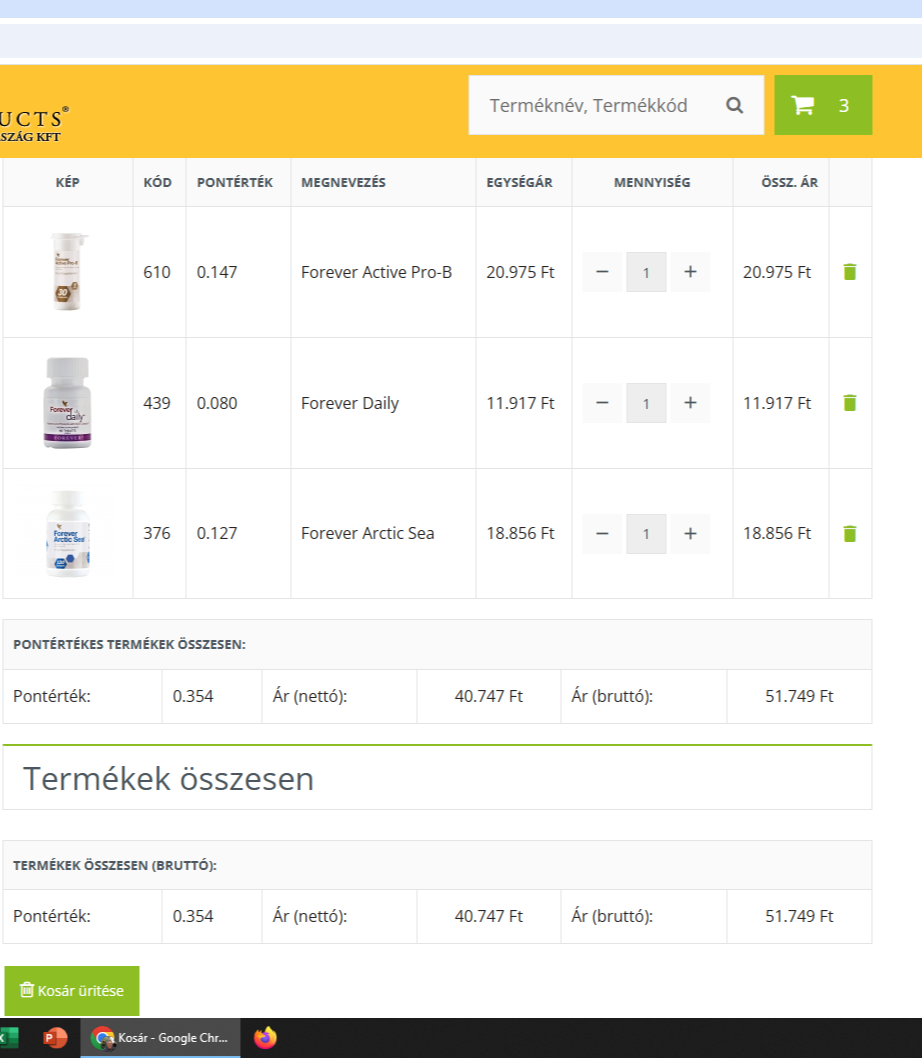Screen dimensions: 922x1058
Task: Remove Forever Daily using trash icon
Action: click(849, 403)
